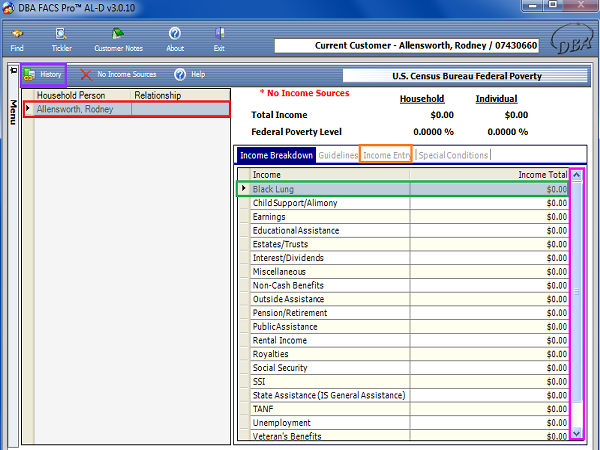Select the Veteran's Benefits row
Image resolution: width=600 pixels, height=450 pixels.
(x=404, y=435)
